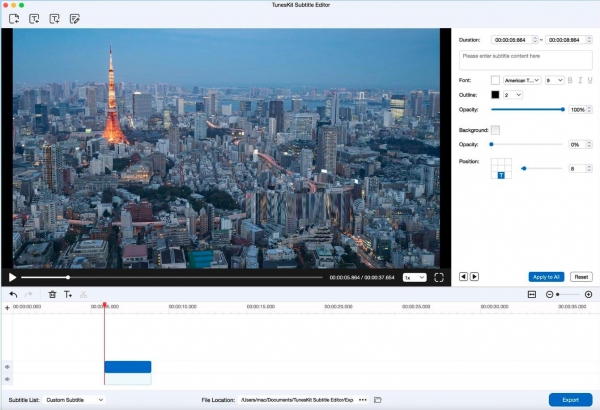The width and height of the screenshot is (600, 410).
Task: Select the bottom-center position grid cell
Action: click(501, 175)
